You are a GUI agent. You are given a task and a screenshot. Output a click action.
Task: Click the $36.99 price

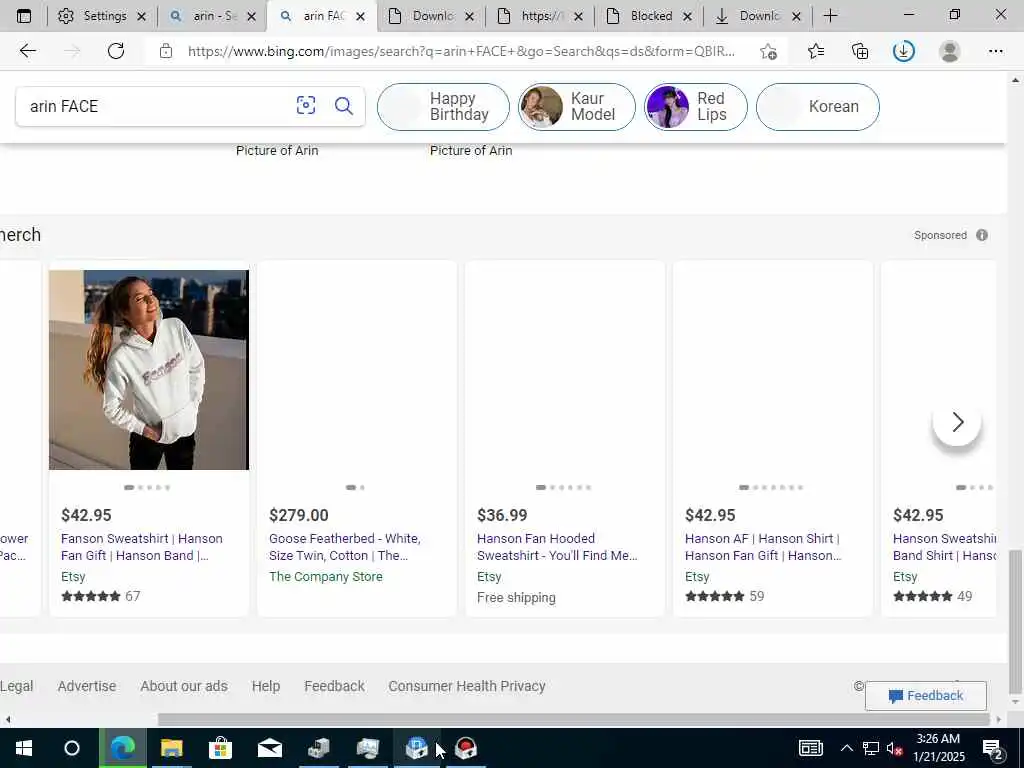(x=502, y=515)
